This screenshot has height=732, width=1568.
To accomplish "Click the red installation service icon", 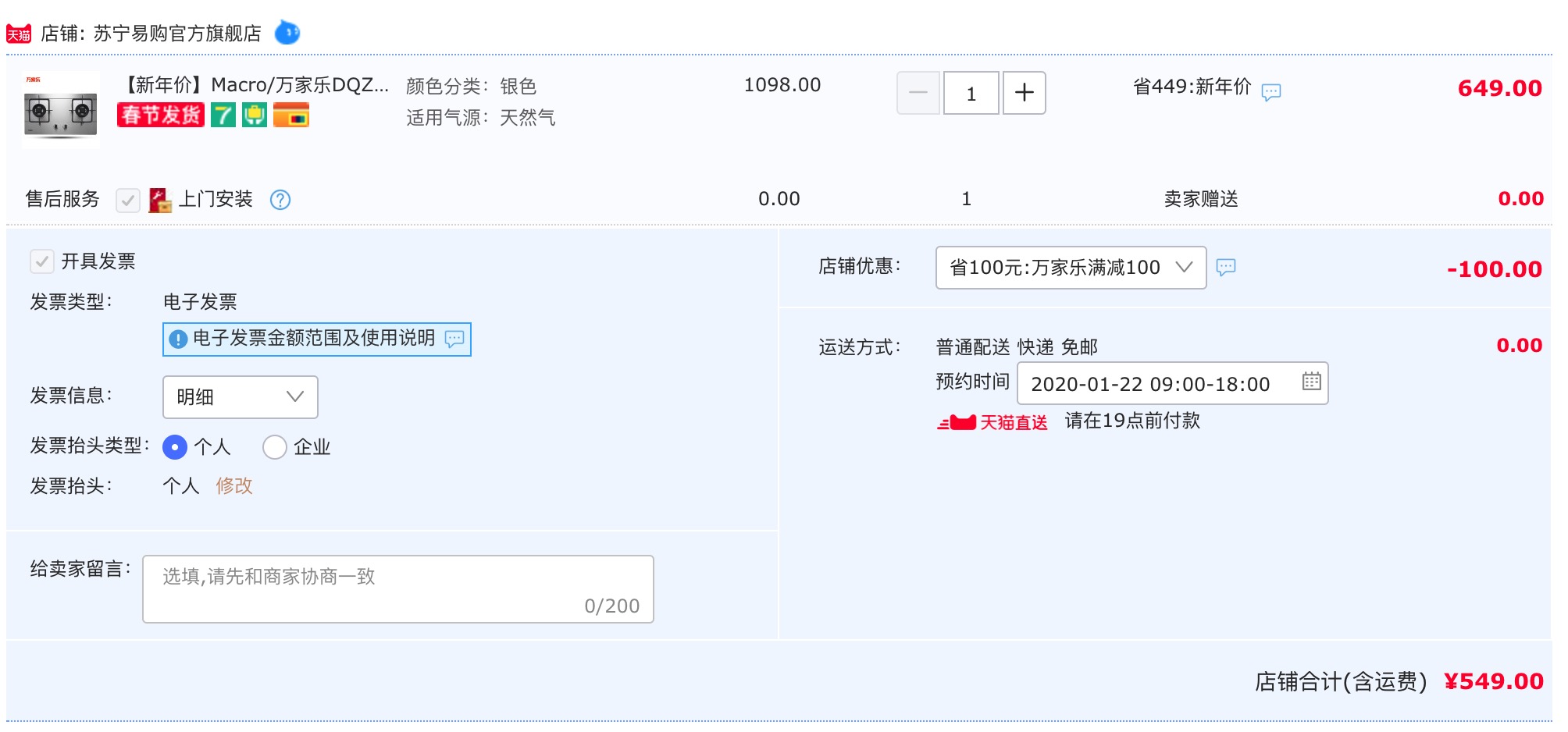I will point(160,200).
